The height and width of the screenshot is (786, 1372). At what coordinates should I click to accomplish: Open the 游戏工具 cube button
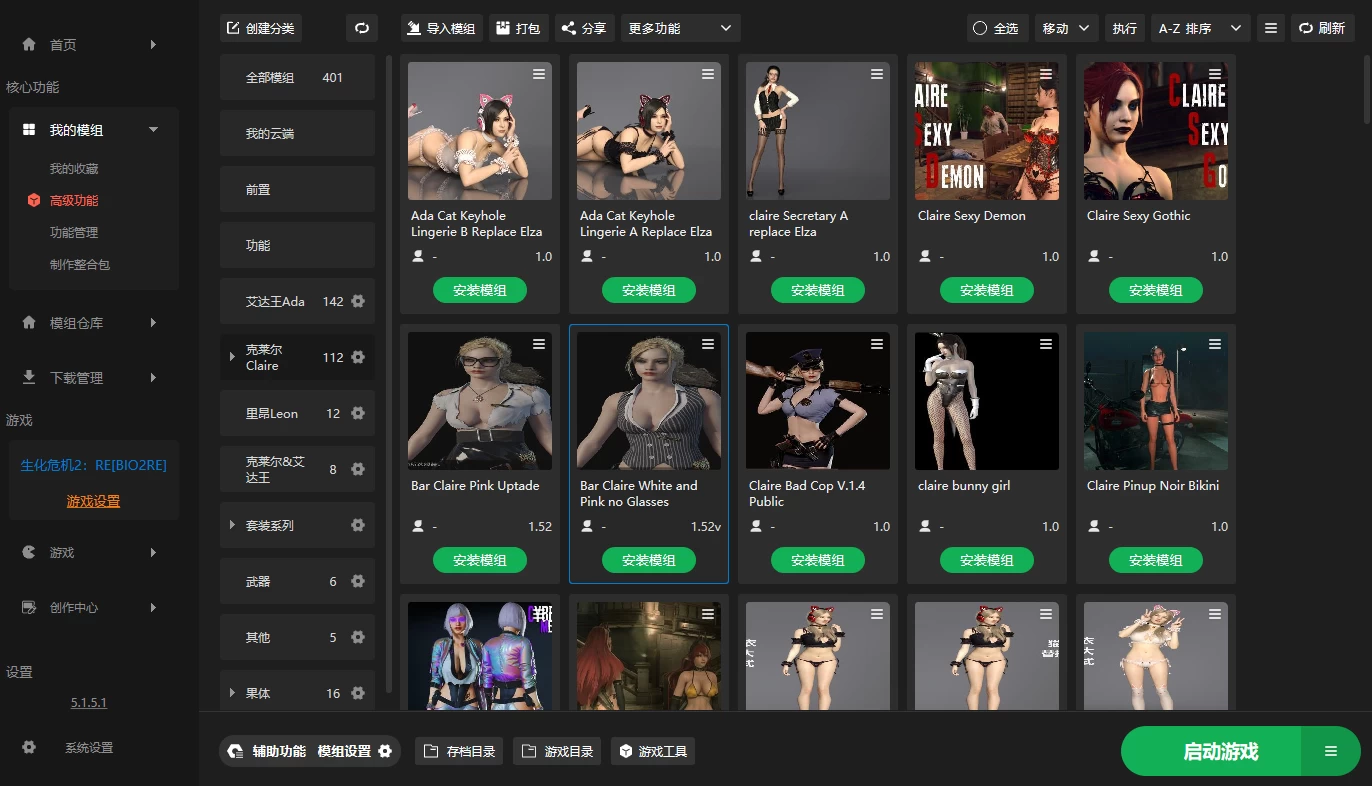653,751
